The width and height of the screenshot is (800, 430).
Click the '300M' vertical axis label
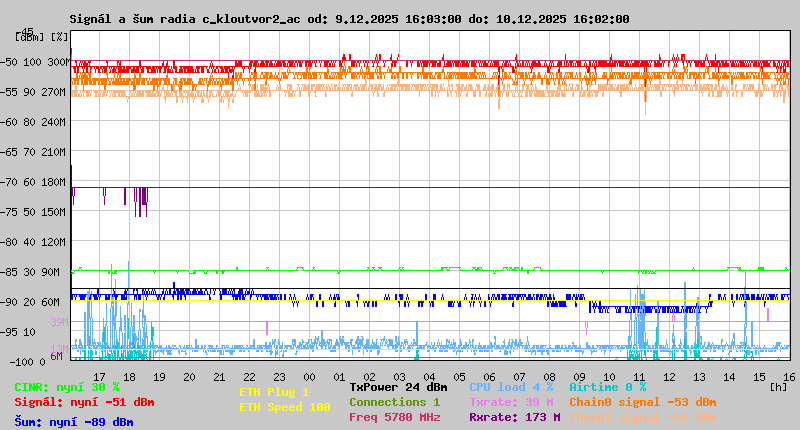[58, 62]
